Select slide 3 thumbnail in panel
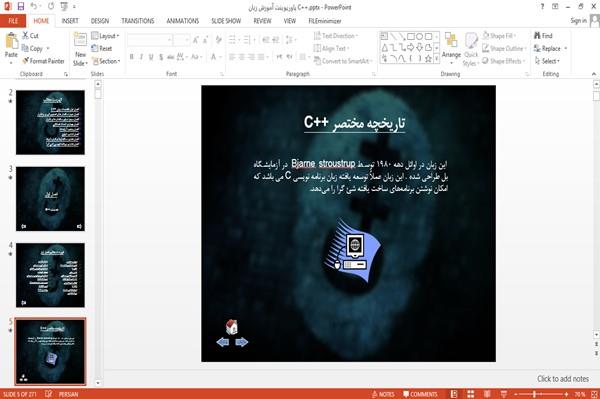This screenshot has height=399, width=600. click(50, 199)
